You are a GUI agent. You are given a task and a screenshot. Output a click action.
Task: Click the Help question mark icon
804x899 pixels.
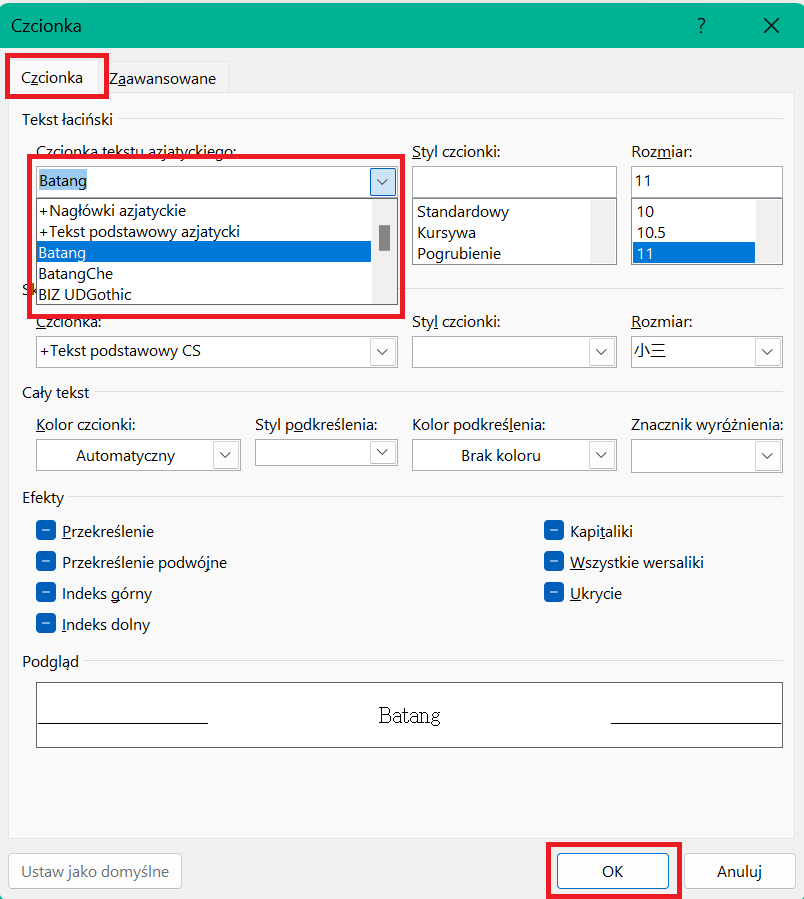coord(702,26)
